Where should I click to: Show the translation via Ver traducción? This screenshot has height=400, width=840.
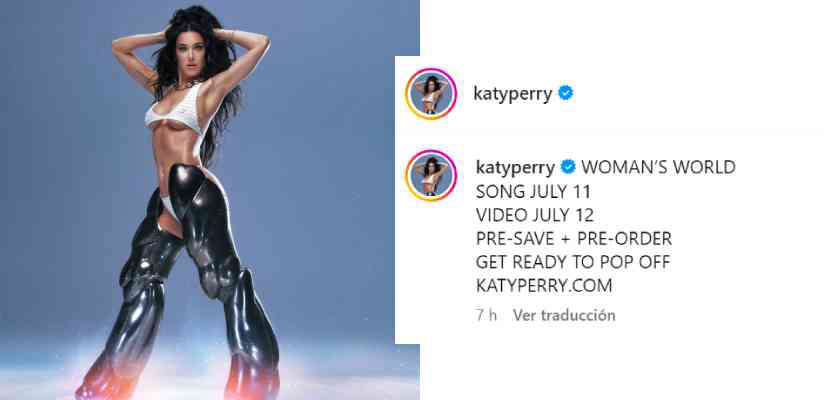tap(564, 315)
